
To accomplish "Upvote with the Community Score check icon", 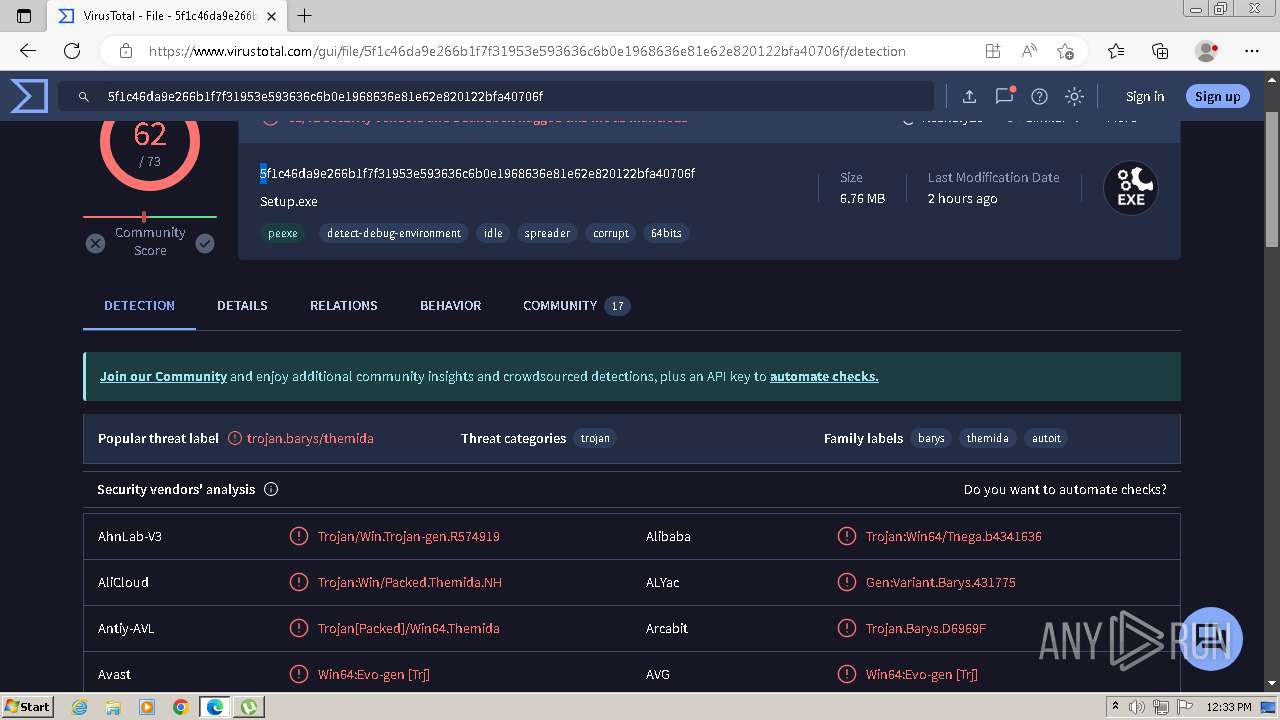I will point(205,243).
